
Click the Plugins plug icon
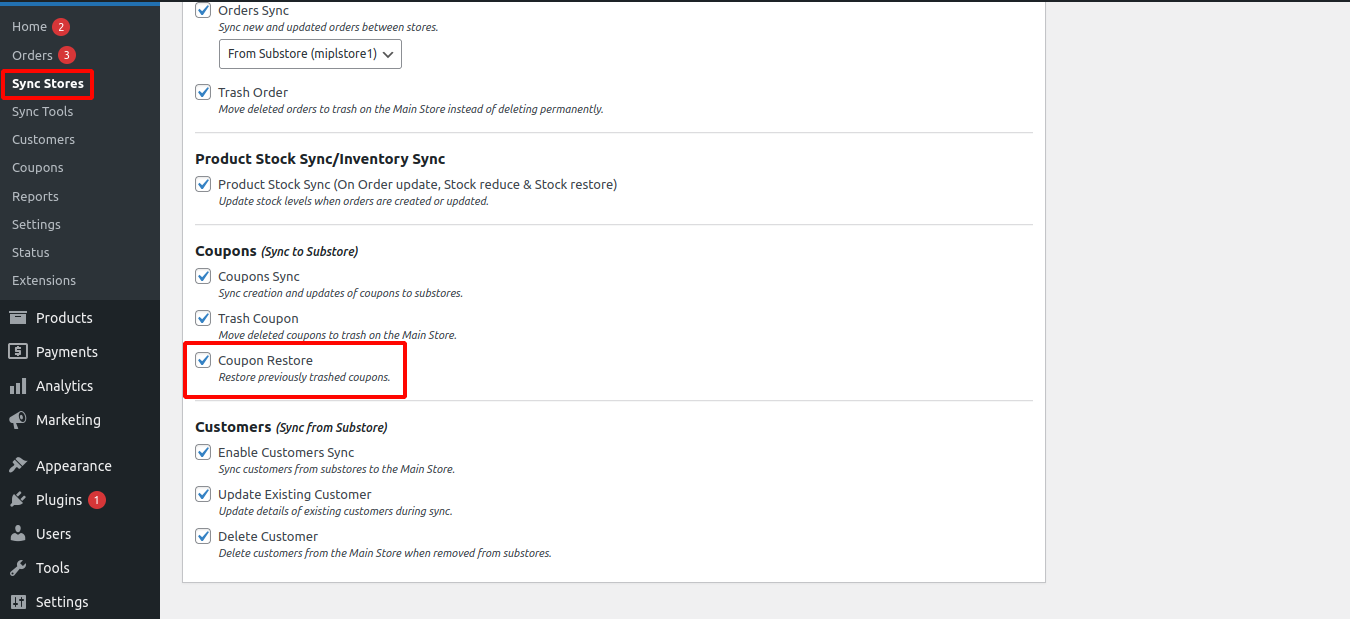pos(18,500)
